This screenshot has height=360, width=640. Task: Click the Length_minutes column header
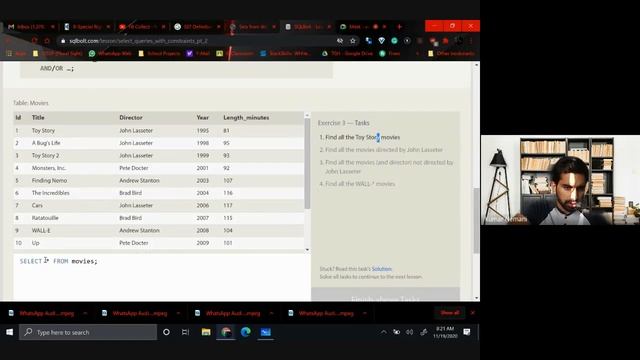point(246,118)
